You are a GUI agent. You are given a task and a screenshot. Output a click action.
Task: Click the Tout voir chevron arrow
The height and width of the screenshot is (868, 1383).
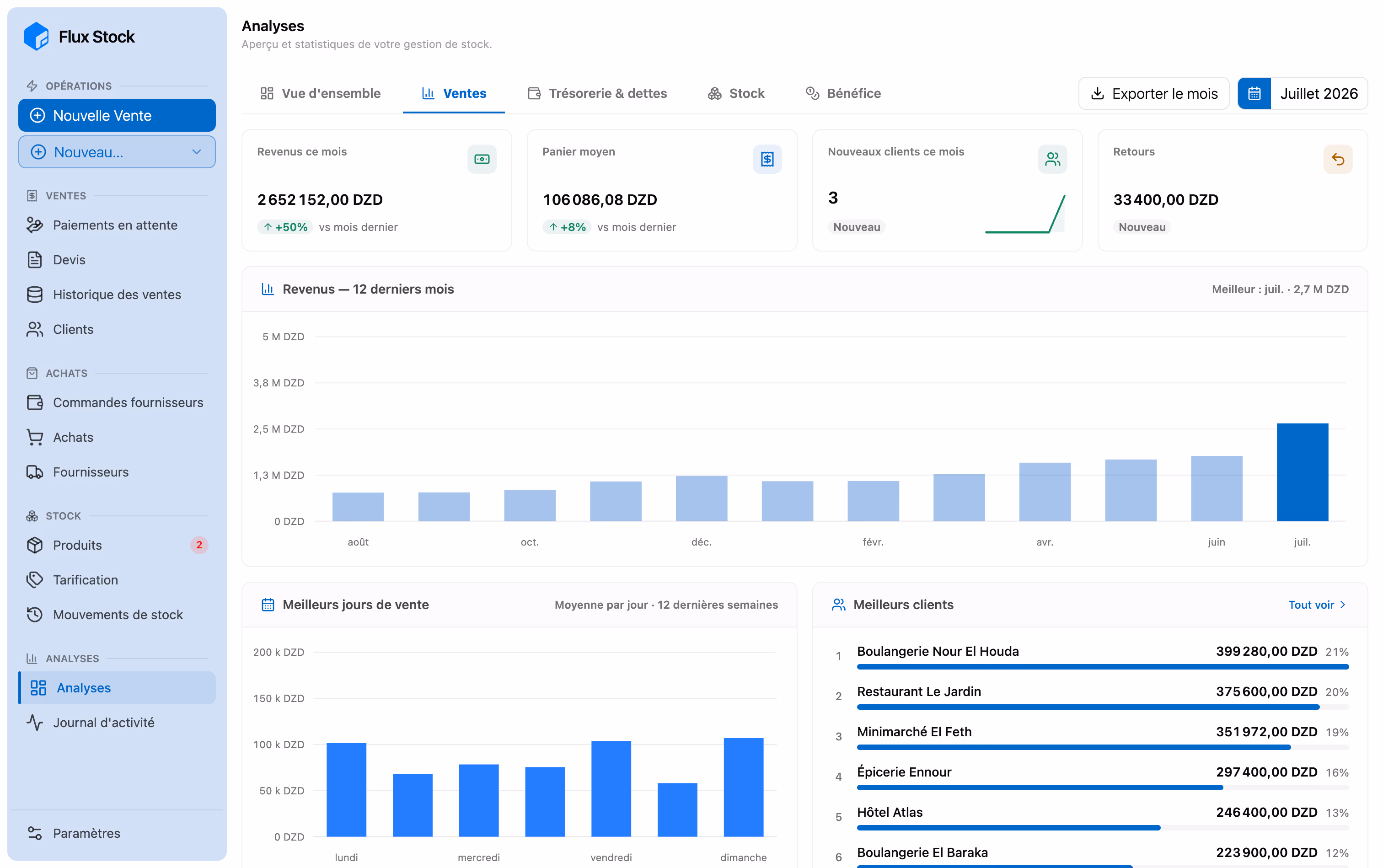(1342, 605)
